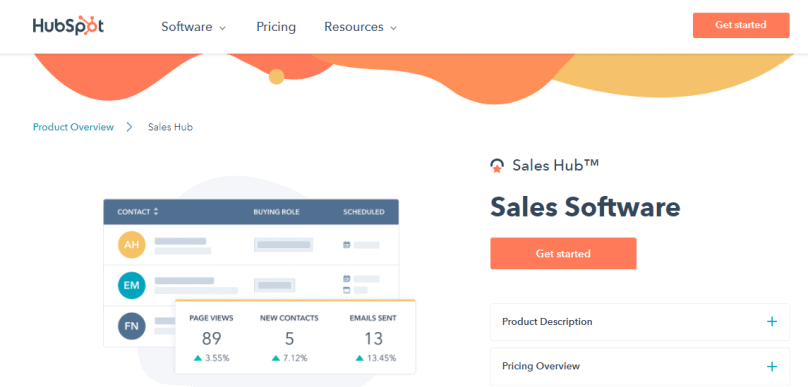Image resolution: width=808 pixels, height=387 pixels.
Task: Click the 13.45% increase indicator
Action: coord(376,358)
